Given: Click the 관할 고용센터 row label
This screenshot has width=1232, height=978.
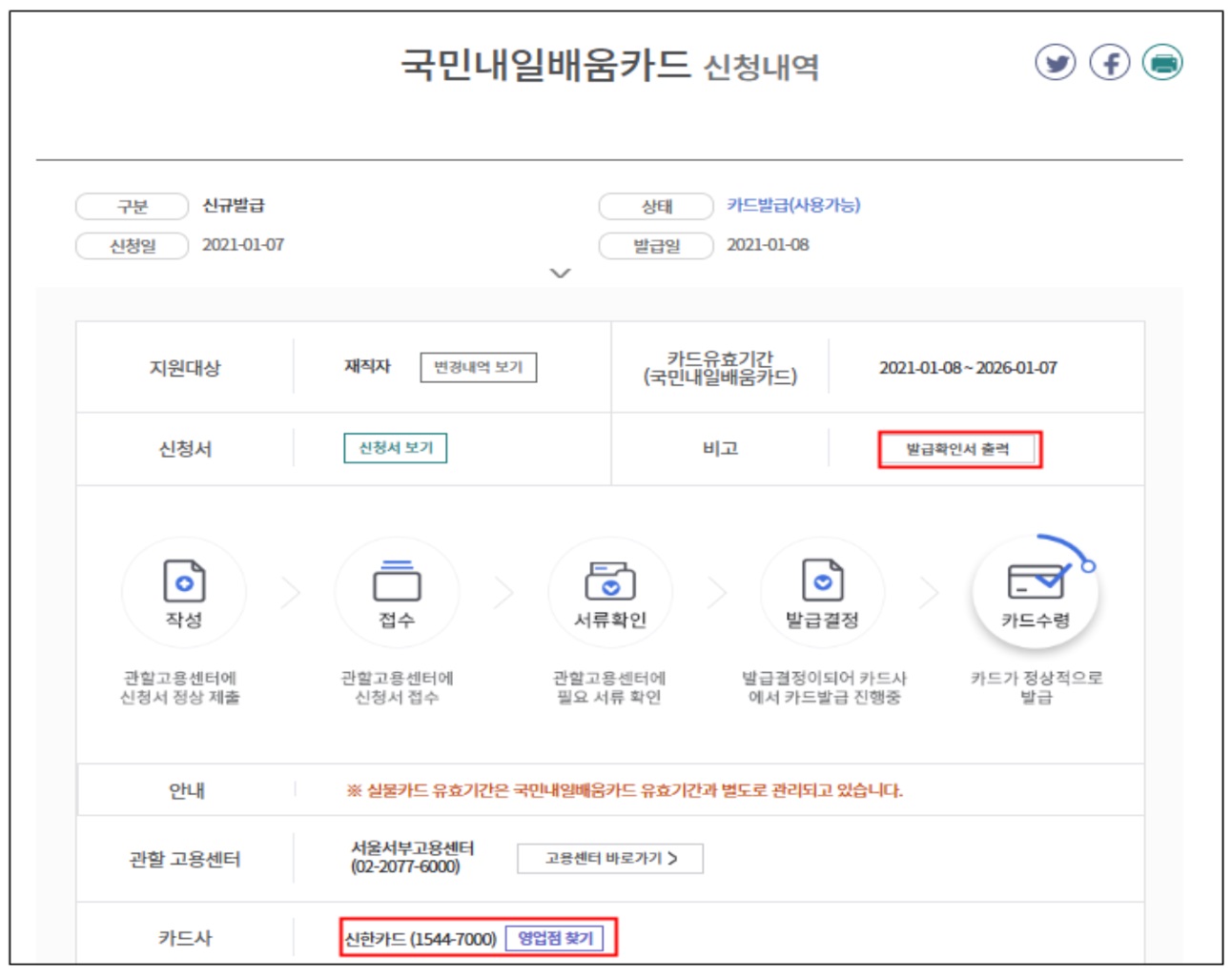Looking at the screenshot, I should coord(185,859).
